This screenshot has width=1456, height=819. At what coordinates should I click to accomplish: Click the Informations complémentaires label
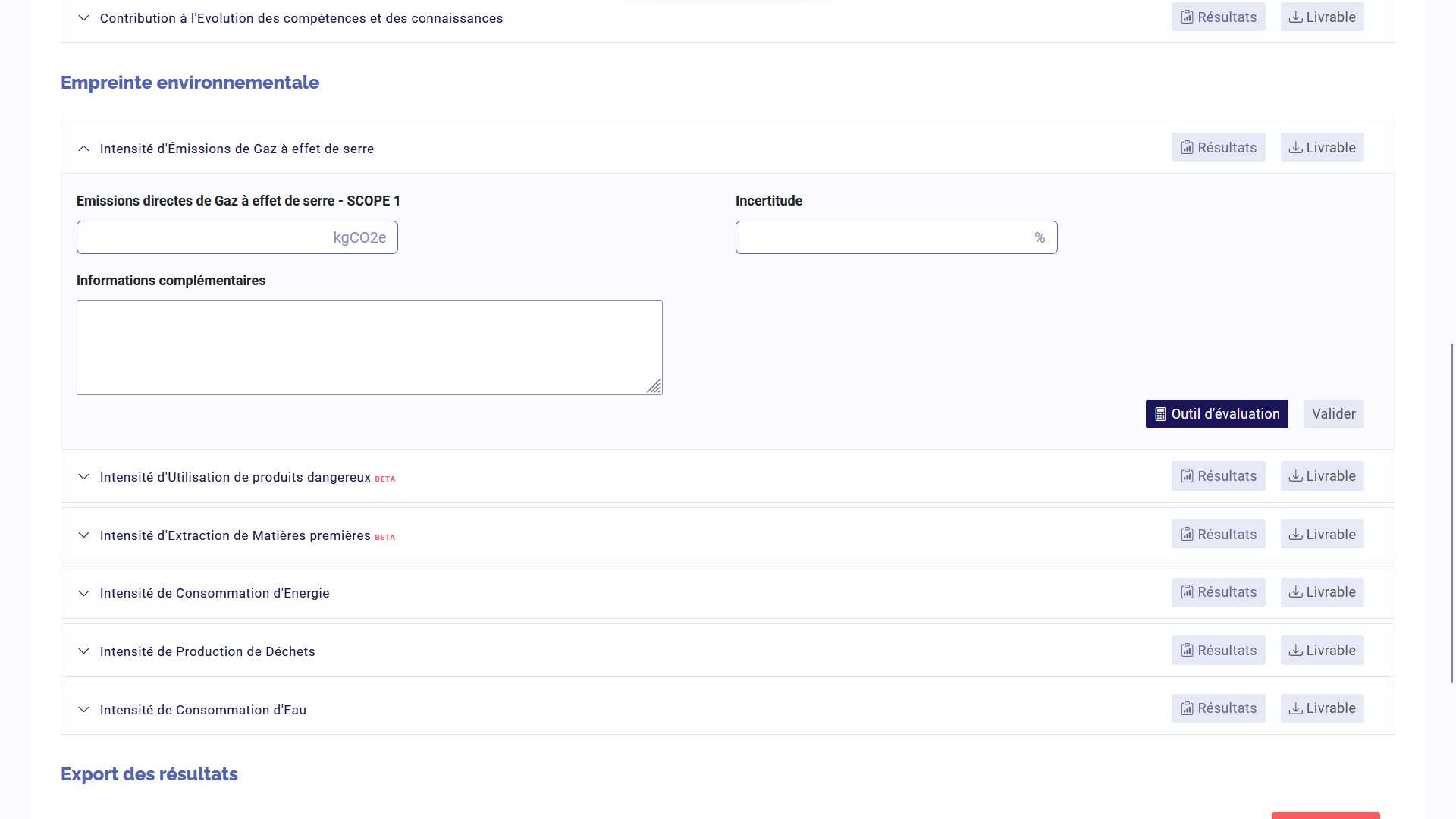(x=171, y=281)
